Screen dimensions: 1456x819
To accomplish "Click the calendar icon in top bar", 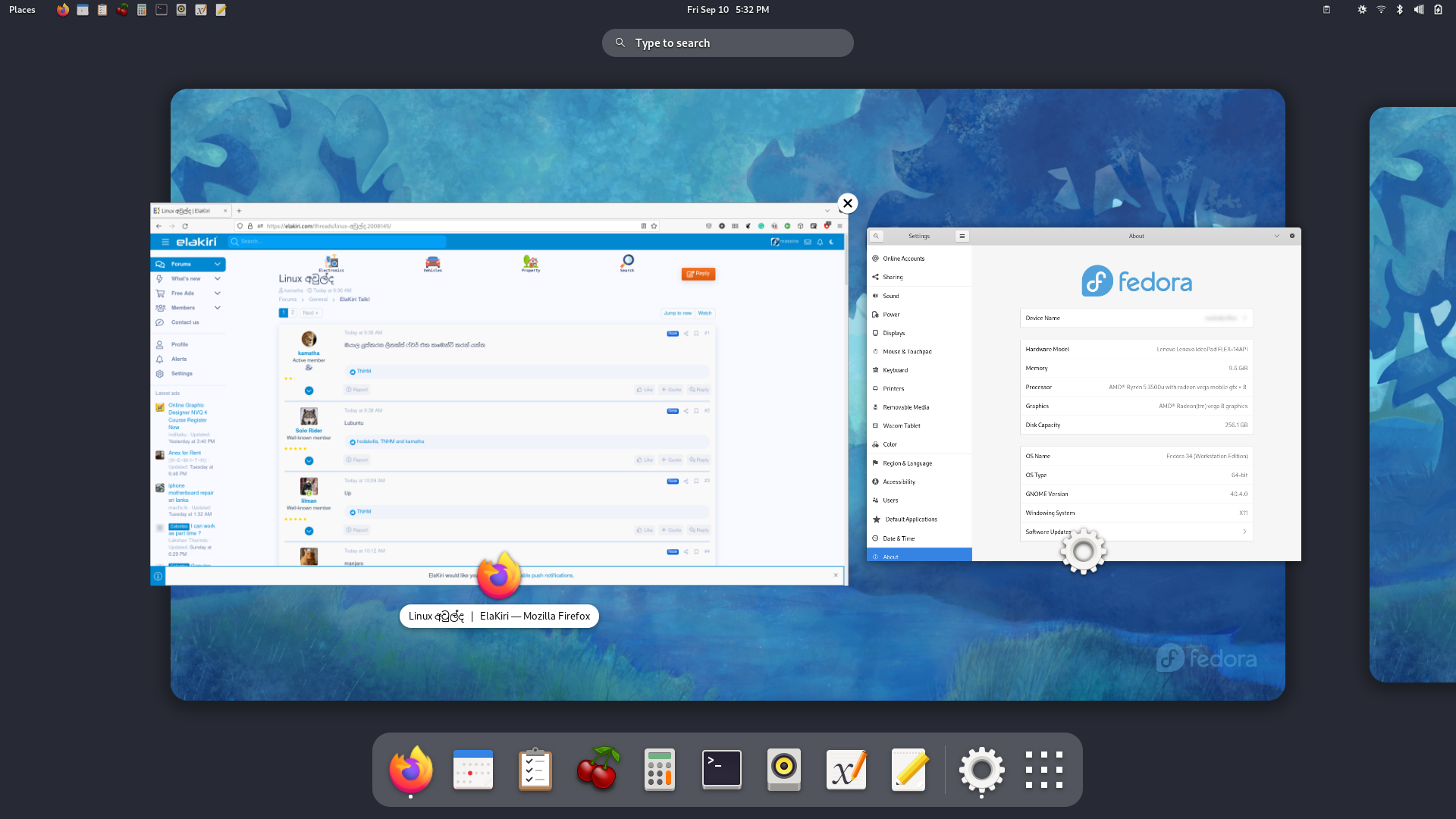I will coord(83,10).
